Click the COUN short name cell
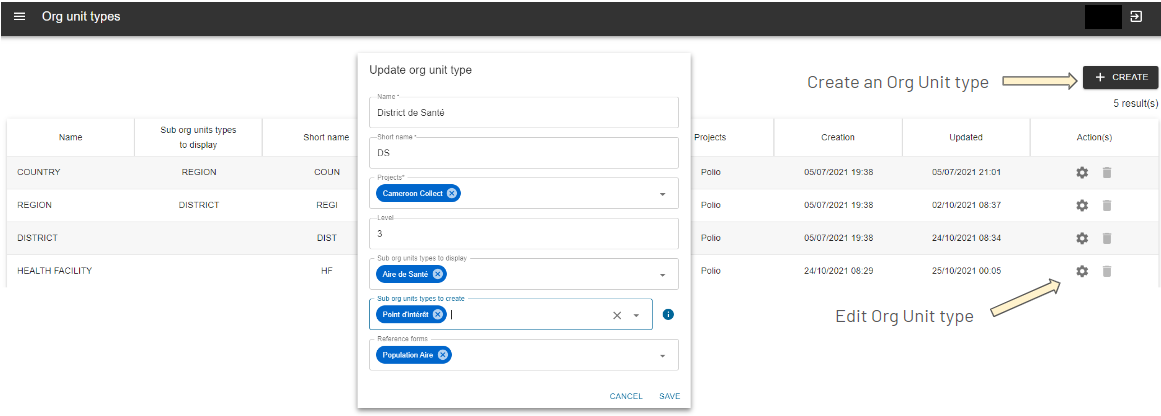This screenshot has height=416, width=1161. (x=327, y=172)
